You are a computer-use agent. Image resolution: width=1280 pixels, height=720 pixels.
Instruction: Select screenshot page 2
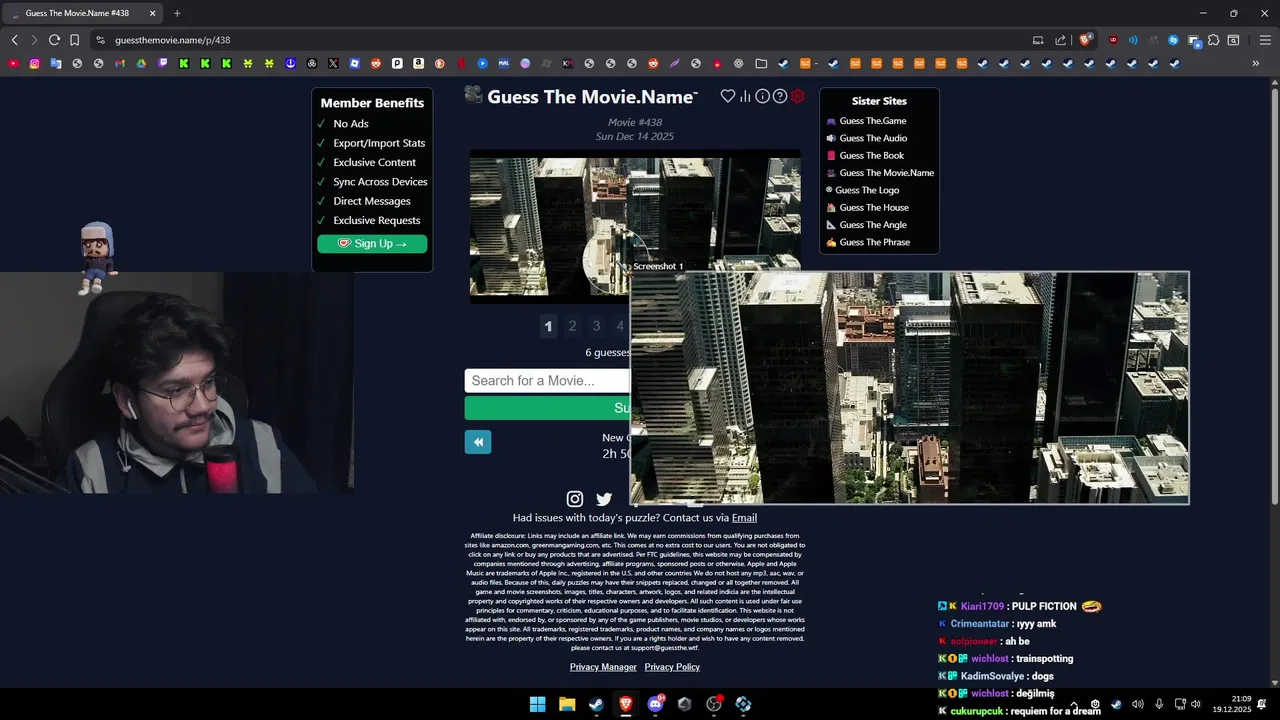click(572, 326)
